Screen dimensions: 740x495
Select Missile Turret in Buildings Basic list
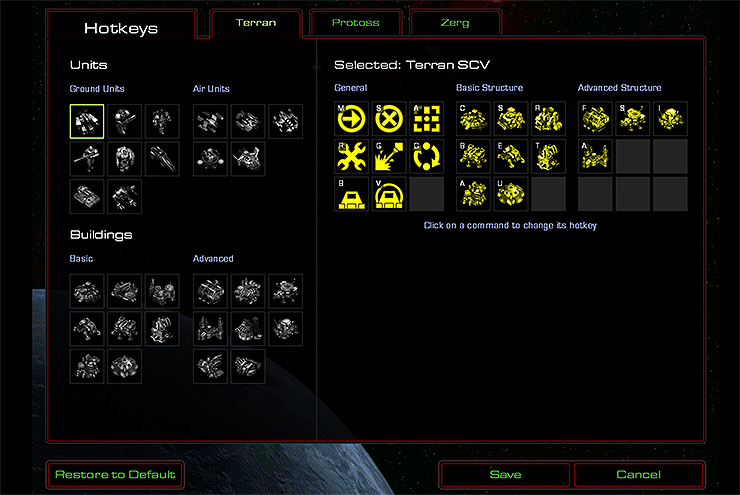click(162, 329)
